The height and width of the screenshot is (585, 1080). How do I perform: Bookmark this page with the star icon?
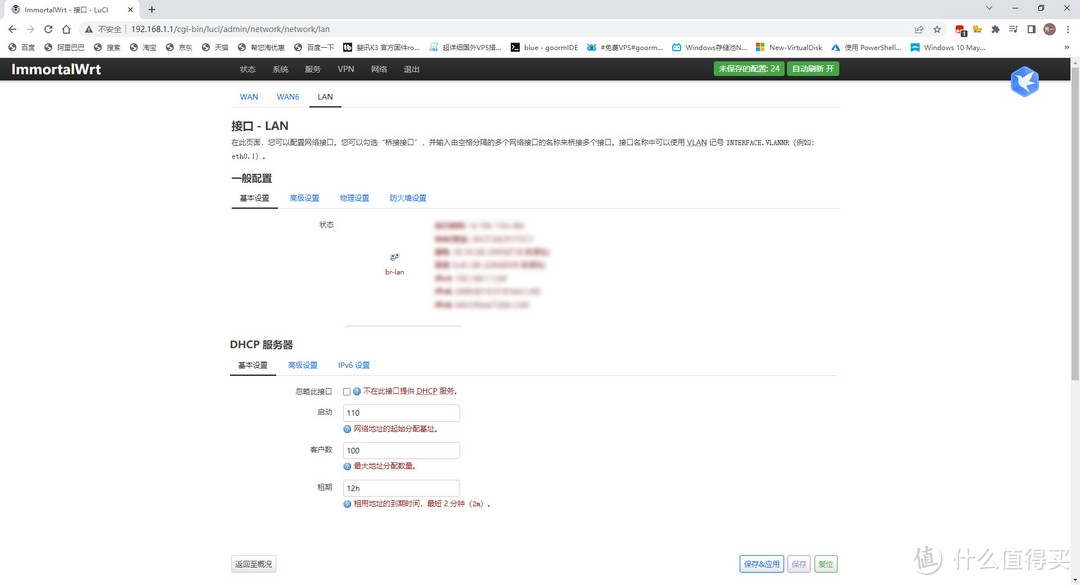937,29
